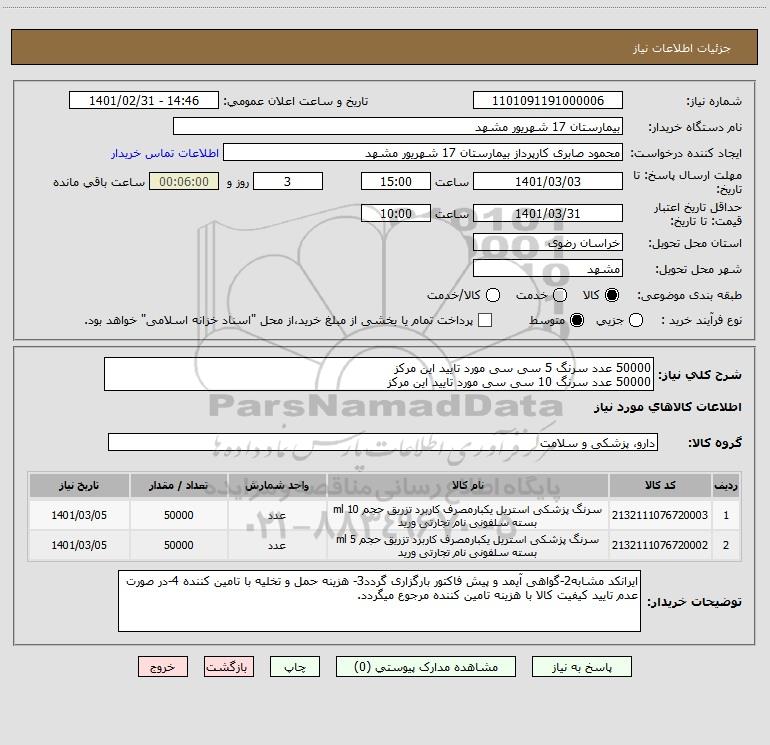Click product code 2132111076720002
770x745 pixels.
(660, 545)
